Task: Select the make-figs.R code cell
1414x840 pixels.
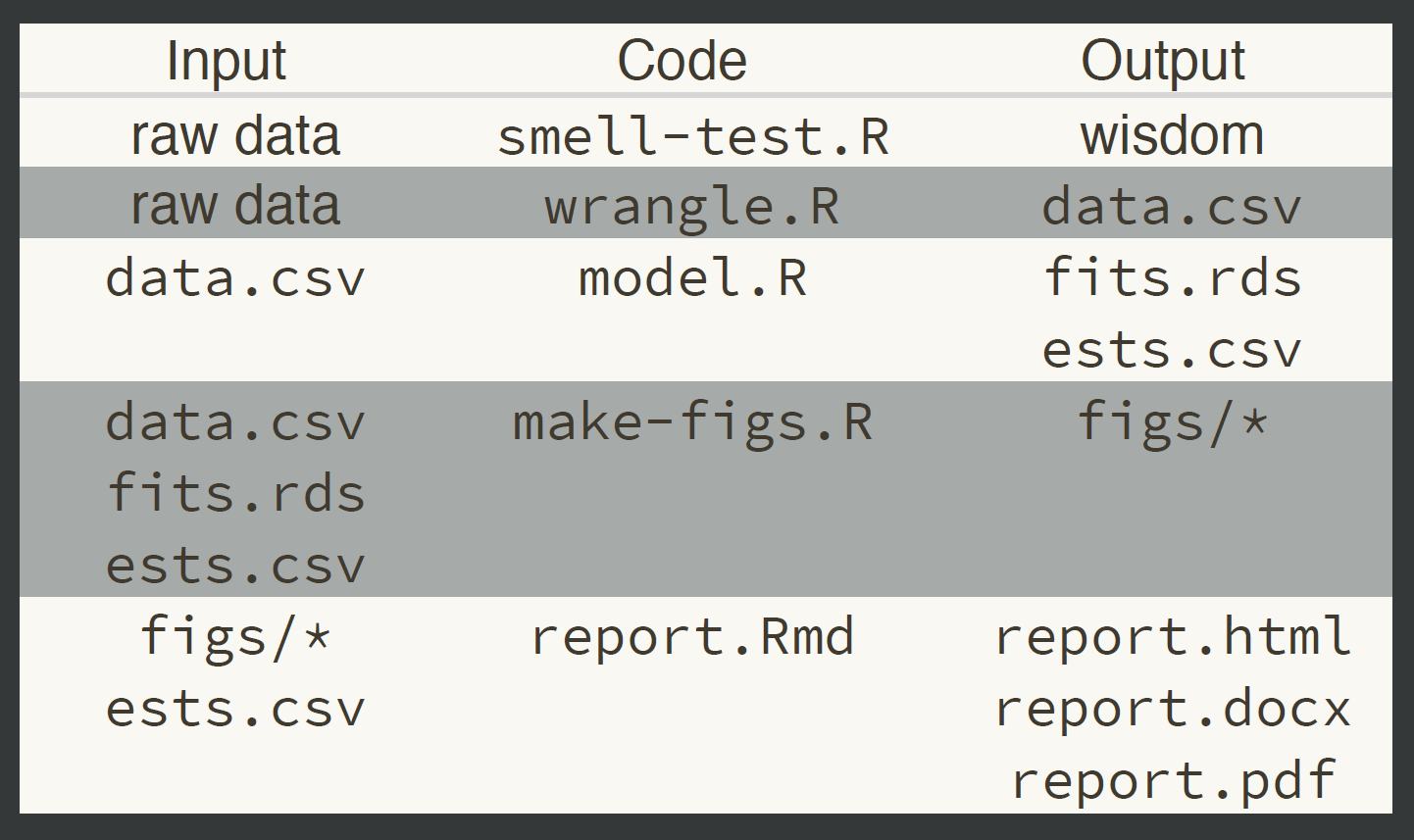Action: (x=692, y=422)
